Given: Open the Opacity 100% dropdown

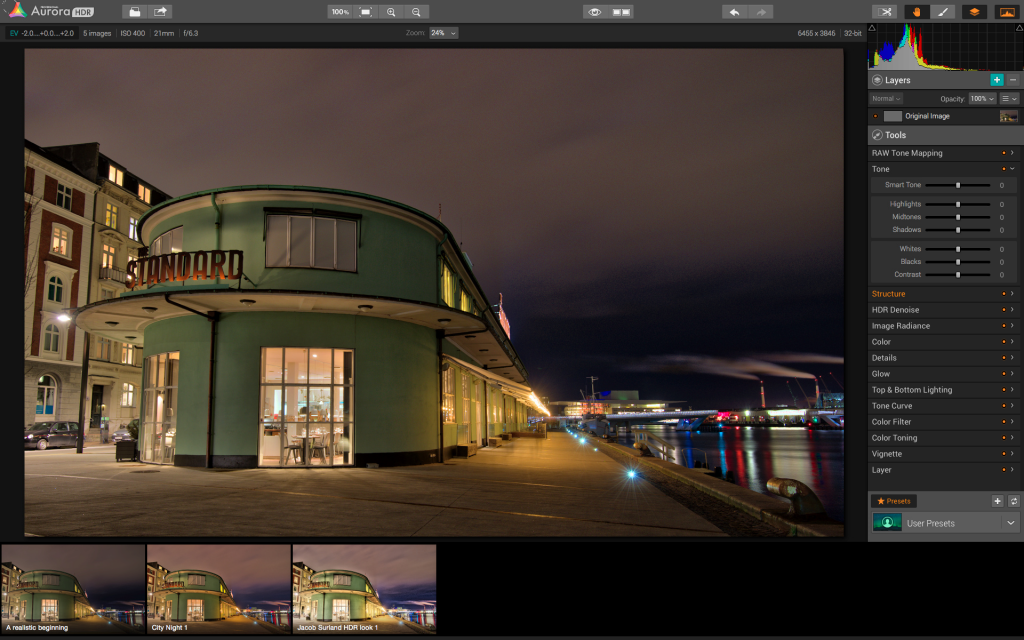Looking at the screenshot, I should [982, 99].
